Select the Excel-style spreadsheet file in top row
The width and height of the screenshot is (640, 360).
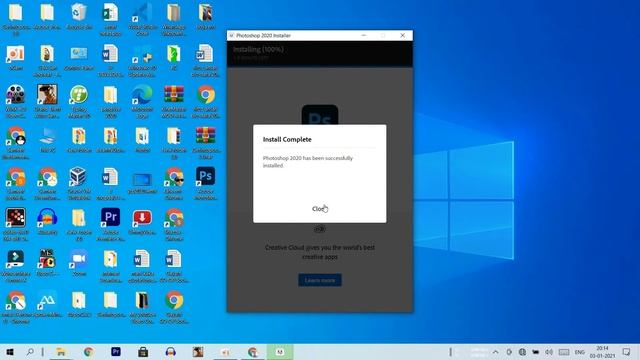(111, 20)
